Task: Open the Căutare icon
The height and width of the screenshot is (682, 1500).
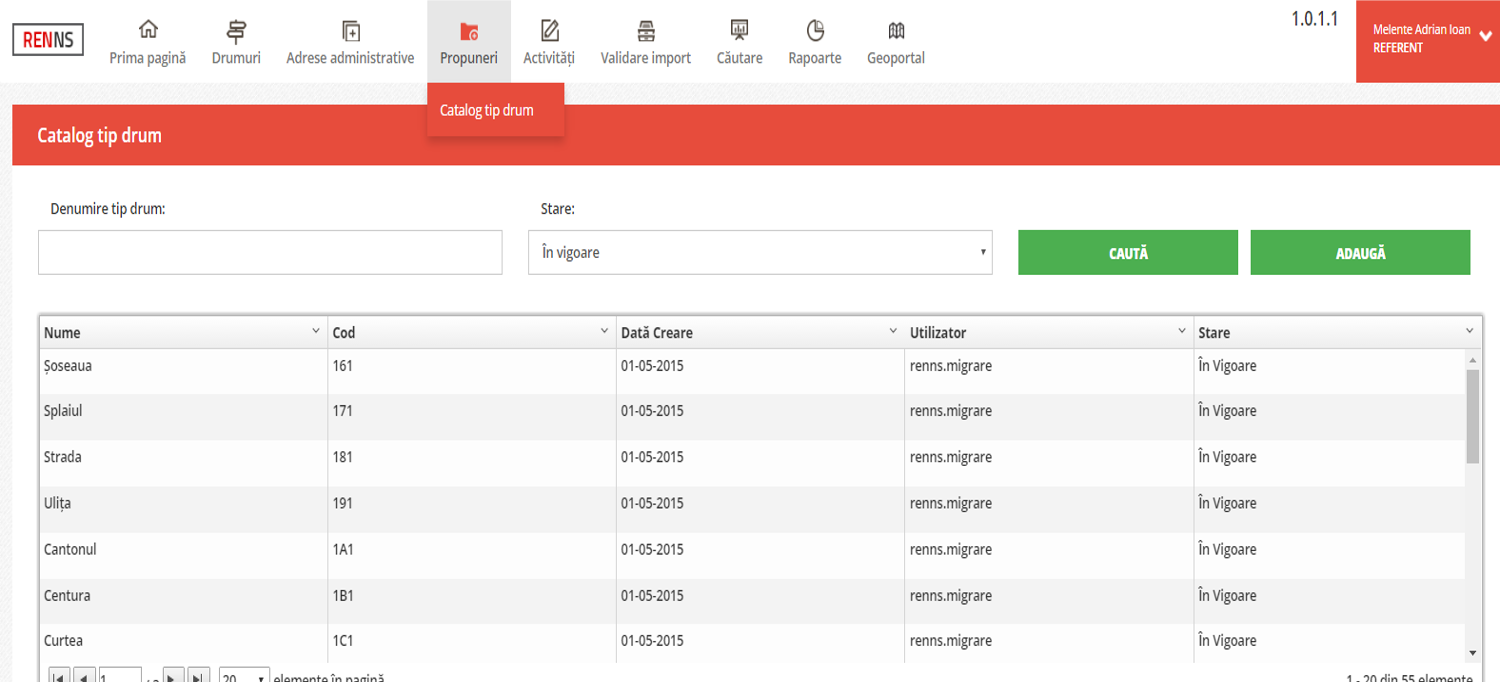Action: click(x=739, y=30)
